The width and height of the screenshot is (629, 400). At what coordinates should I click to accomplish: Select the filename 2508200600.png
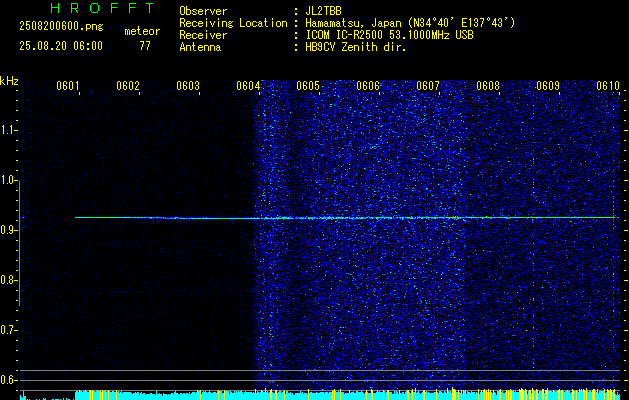[61, 27]
